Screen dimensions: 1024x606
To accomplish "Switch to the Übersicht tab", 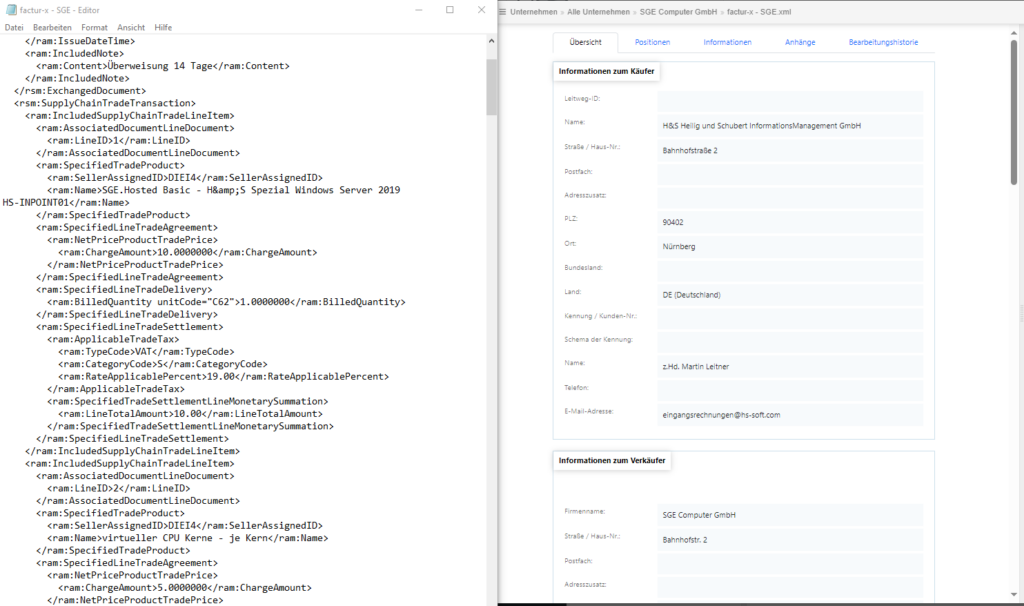I will pyautogui.click(x=585, y=42).
